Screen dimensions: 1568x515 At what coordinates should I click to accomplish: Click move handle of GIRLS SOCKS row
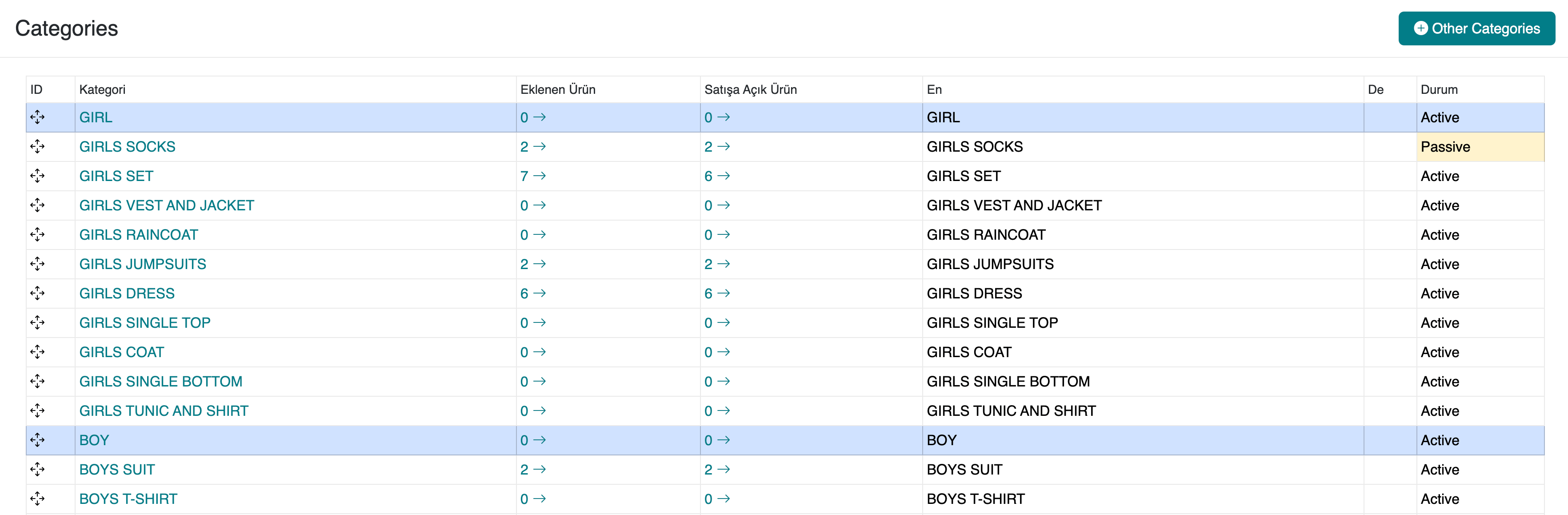coord(37,147)
